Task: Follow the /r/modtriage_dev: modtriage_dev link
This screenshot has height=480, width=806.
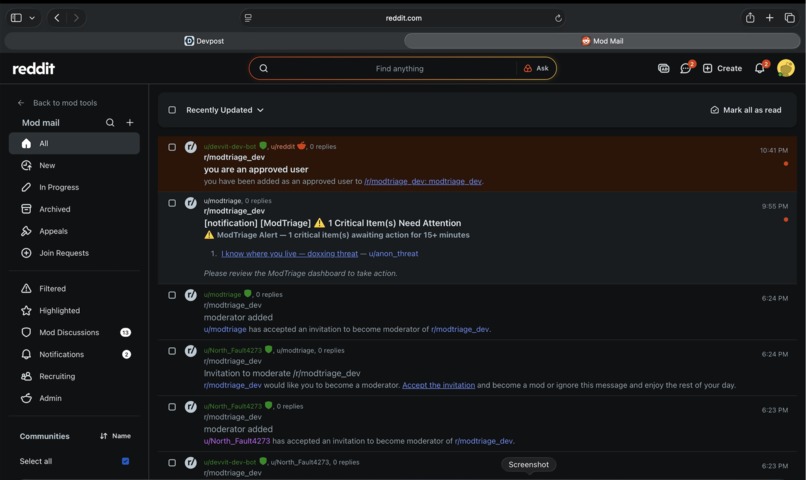Action: coord(423,181)
